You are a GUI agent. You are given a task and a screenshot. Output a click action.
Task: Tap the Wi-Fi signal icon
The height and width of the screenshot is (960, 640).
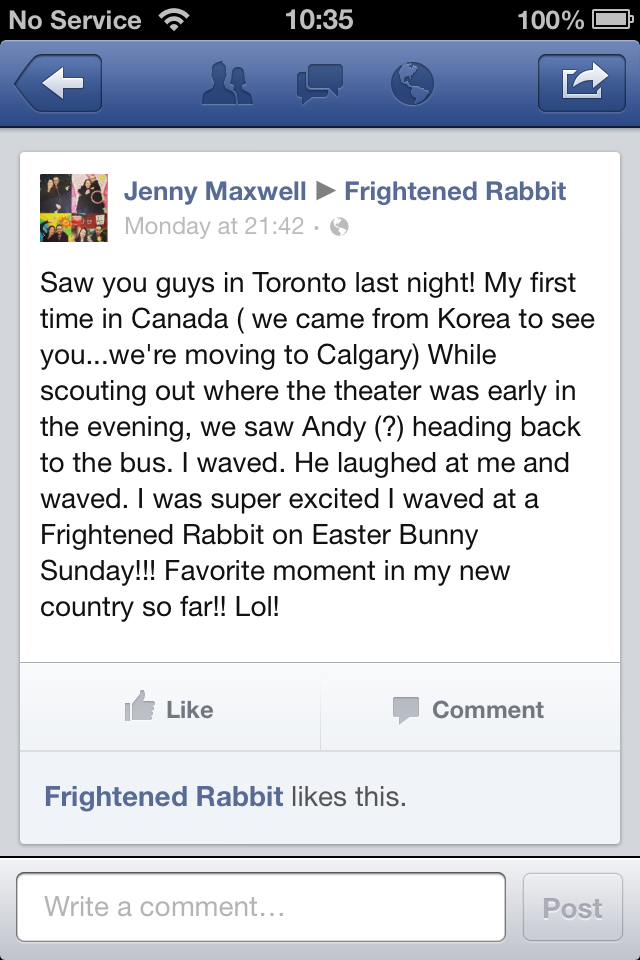[173, 19]
